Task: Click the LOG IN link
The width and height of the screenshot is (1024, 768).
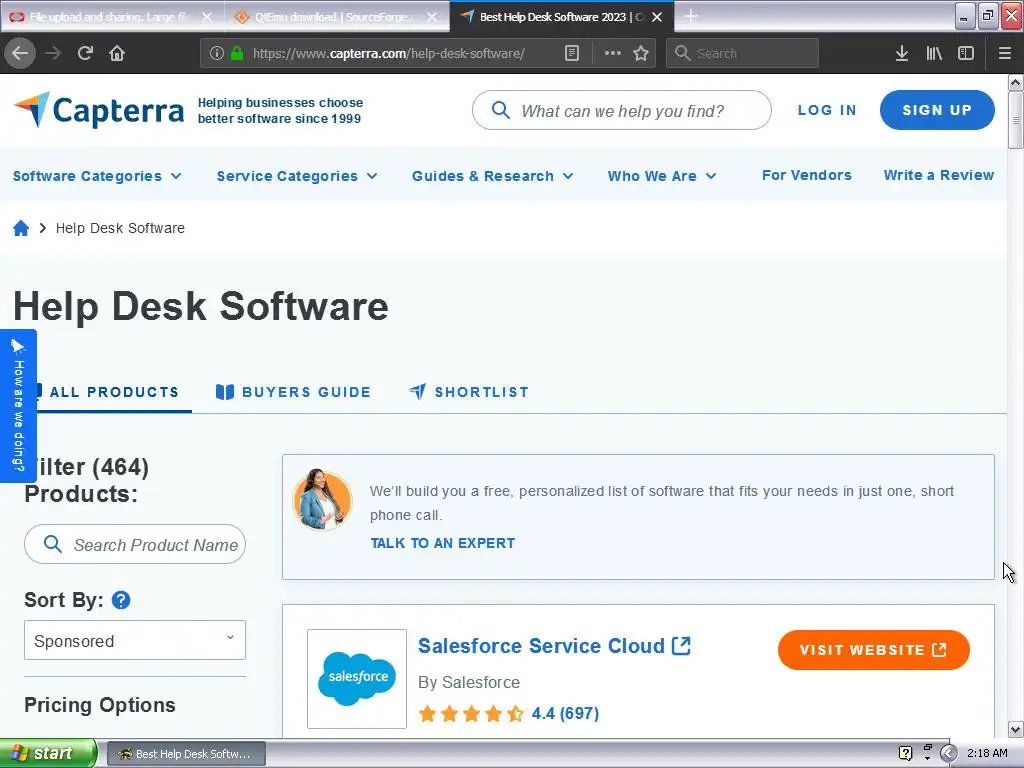Action: (827, 110)
